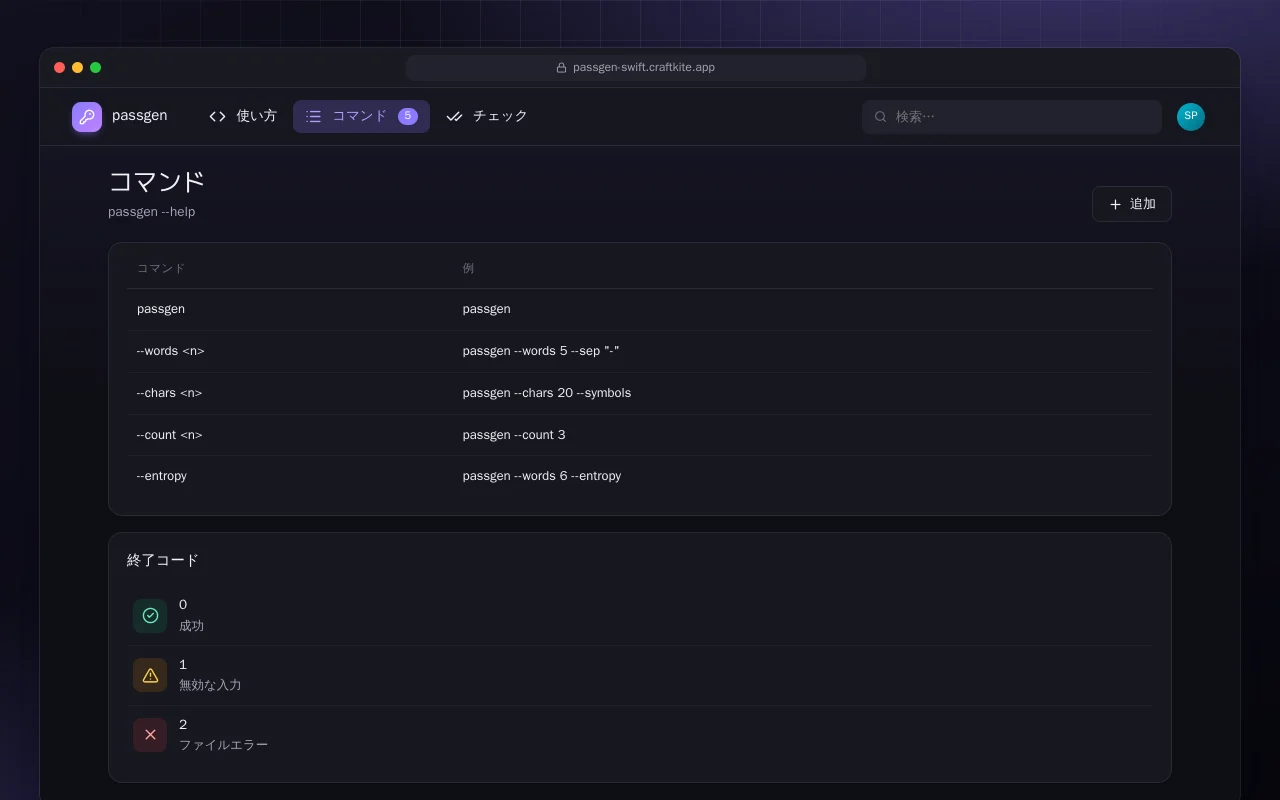Click example 'passgen --chars 20 --symbols'

[x=547, y=393]
